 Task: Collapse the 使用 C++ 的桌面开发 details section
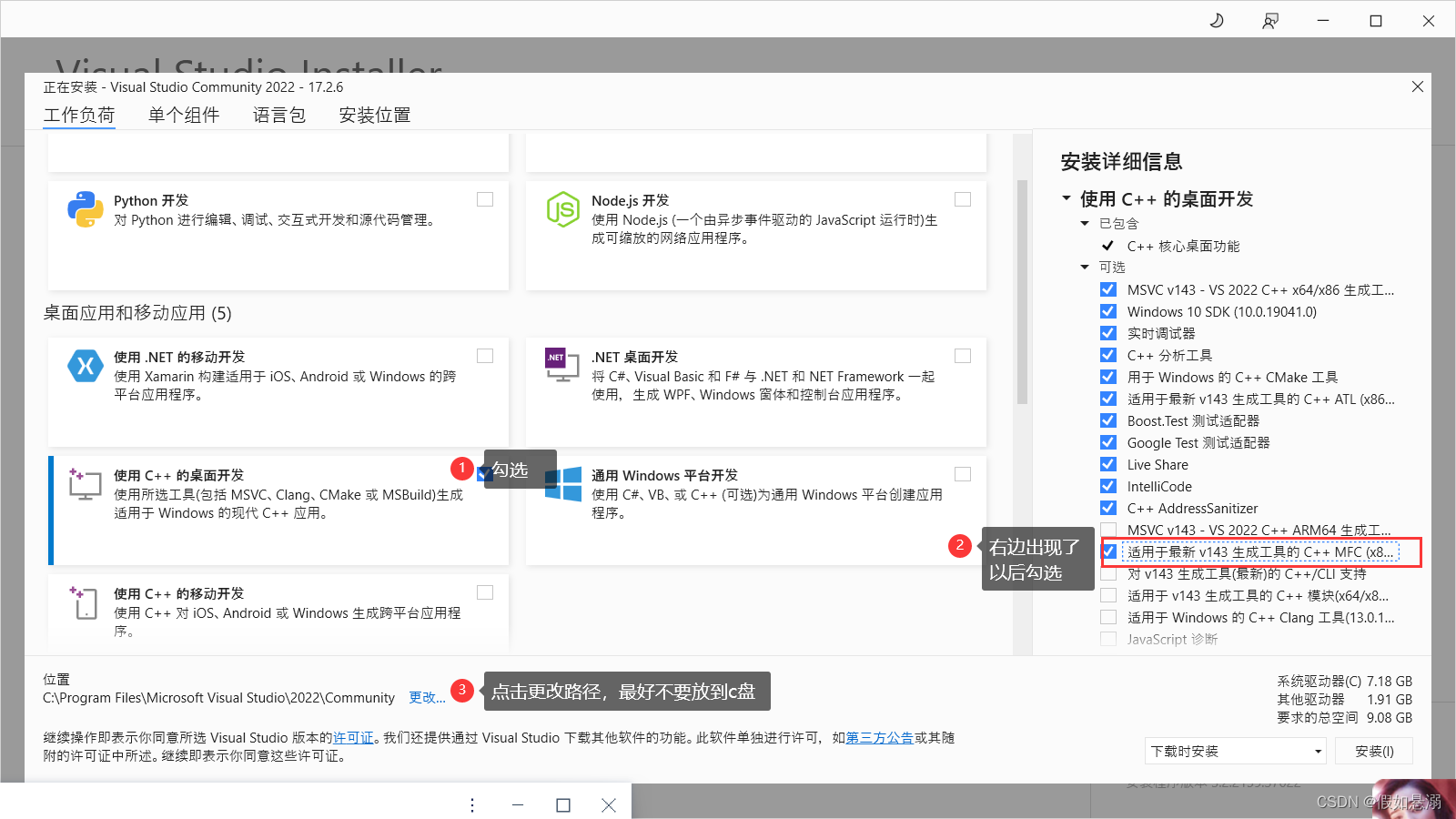(x=1067, y=198)
